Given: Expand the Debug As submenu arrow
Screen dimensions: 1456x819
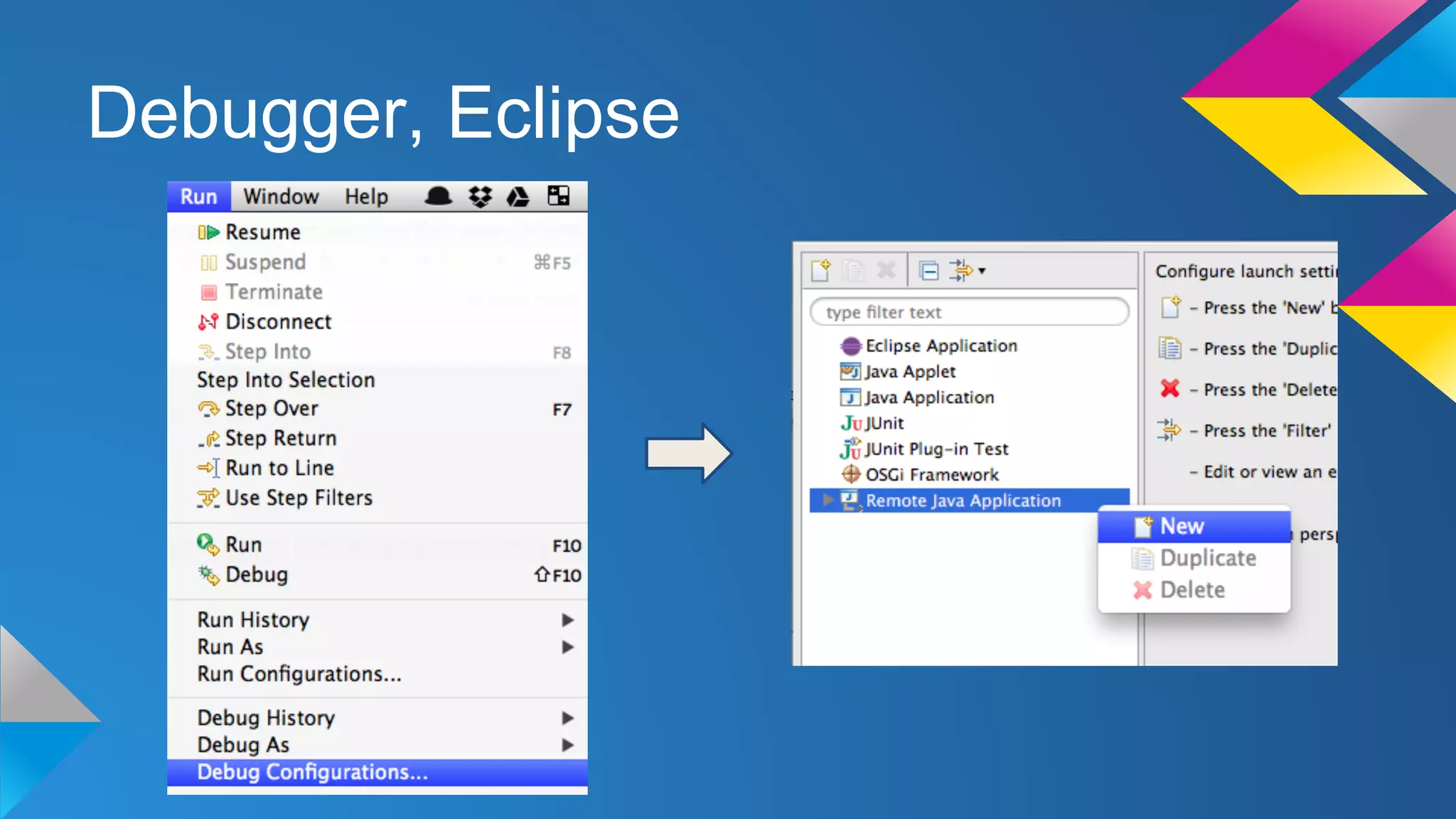Looking at the screenshot, I should click(x=567, y=745).
